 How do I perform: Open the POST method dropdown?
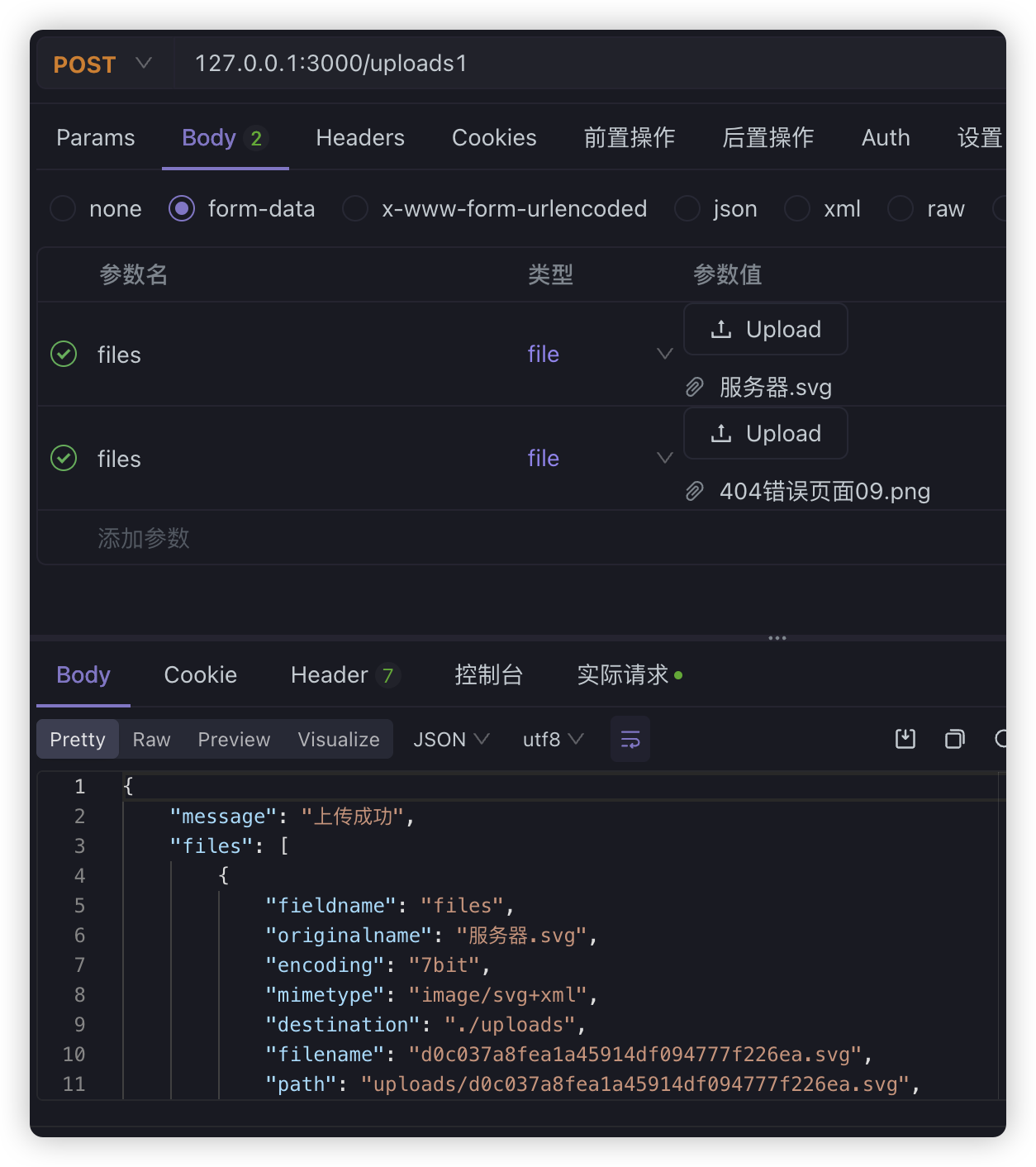click(x=144, y=63)
